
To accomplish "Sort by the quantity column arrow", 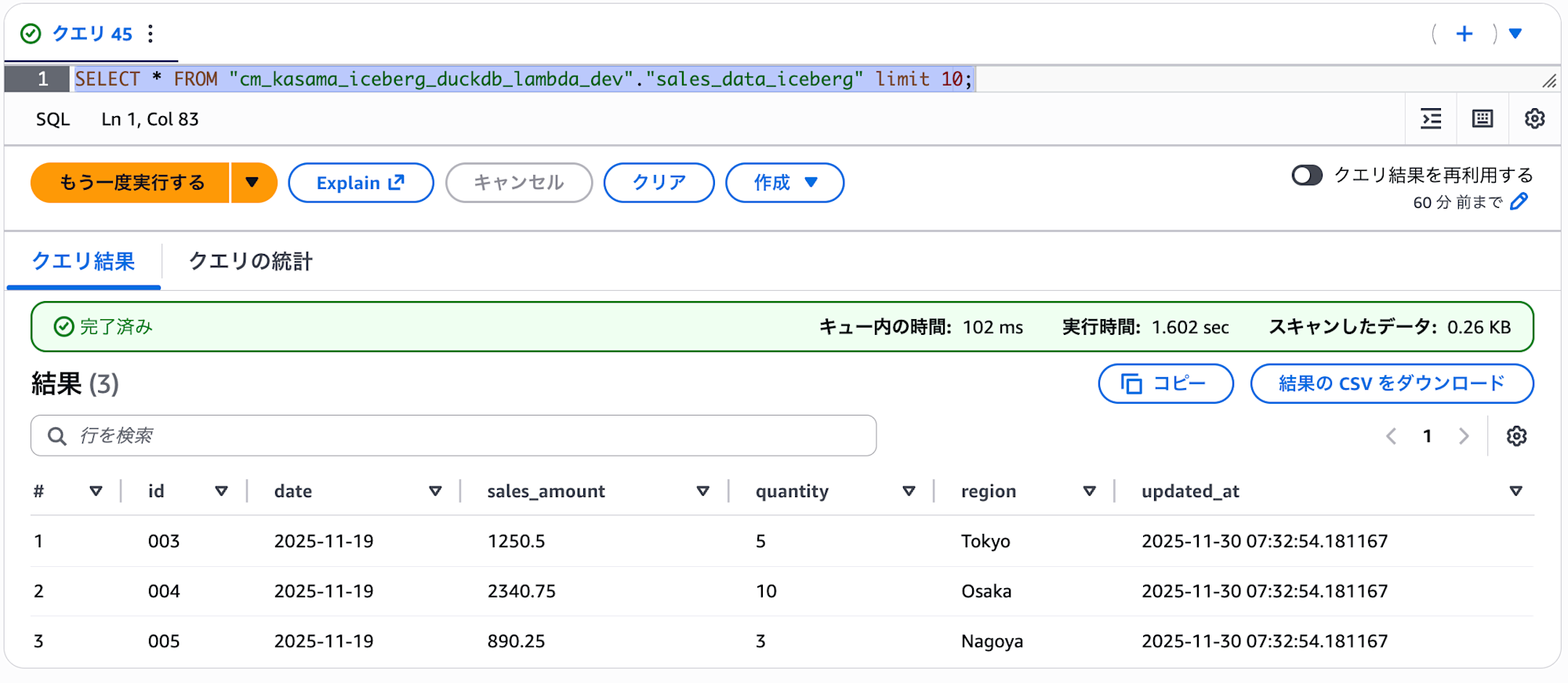I will click(909, 491).
